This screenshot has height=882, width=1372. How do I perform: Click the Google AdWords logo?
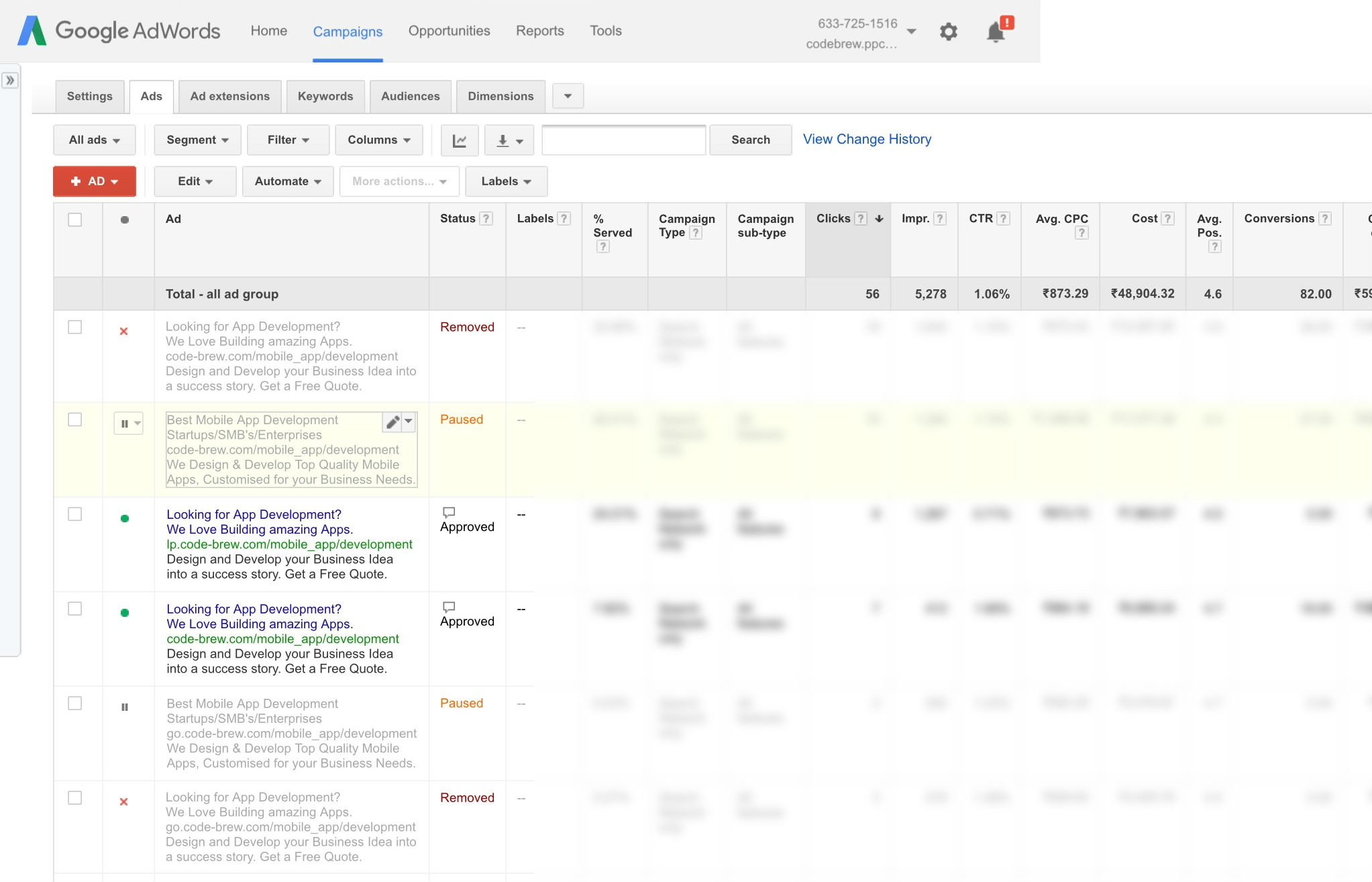tap(119, 31)
